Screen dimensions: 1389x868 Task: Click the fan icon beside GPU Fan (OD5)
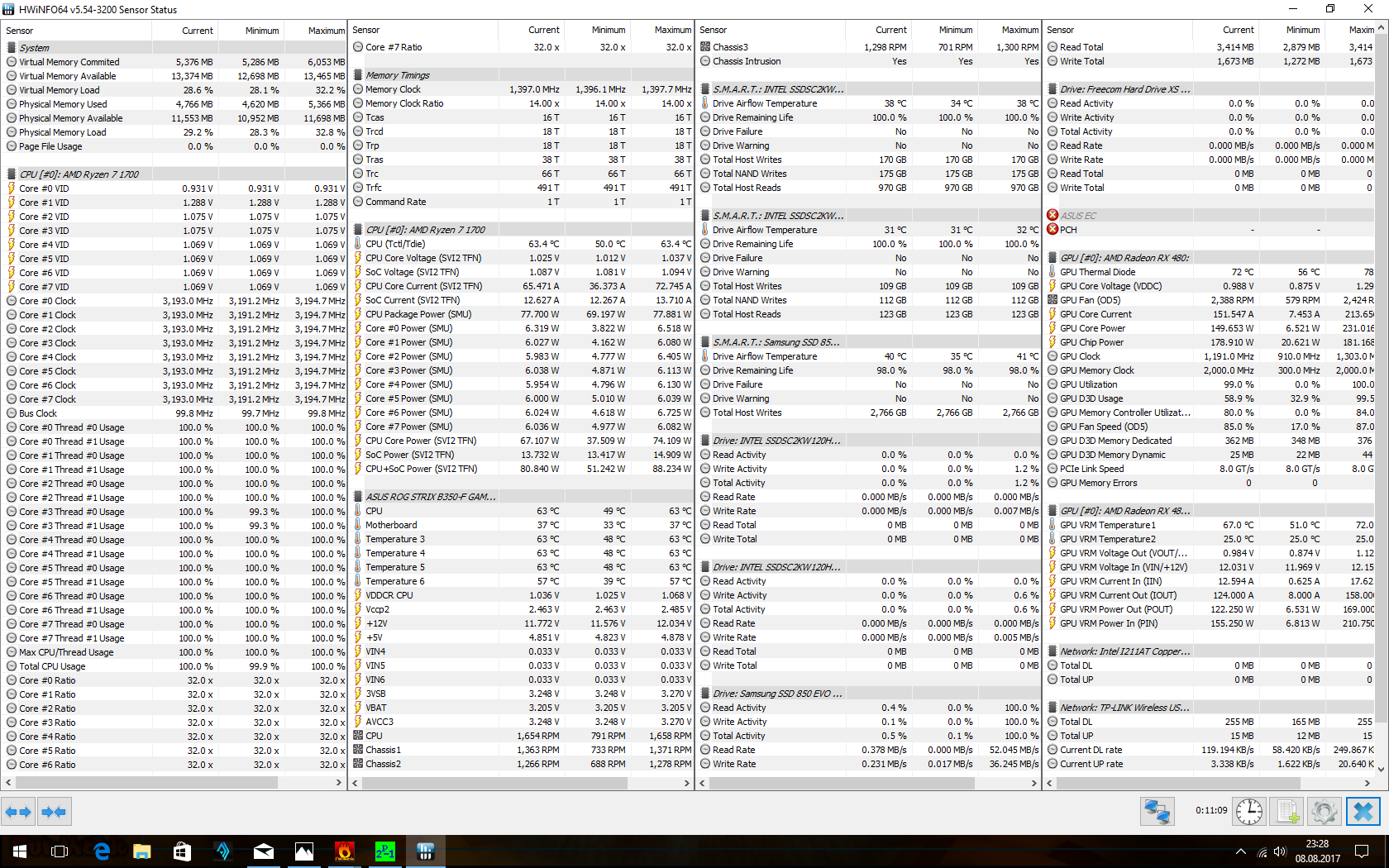point(1052,300)
